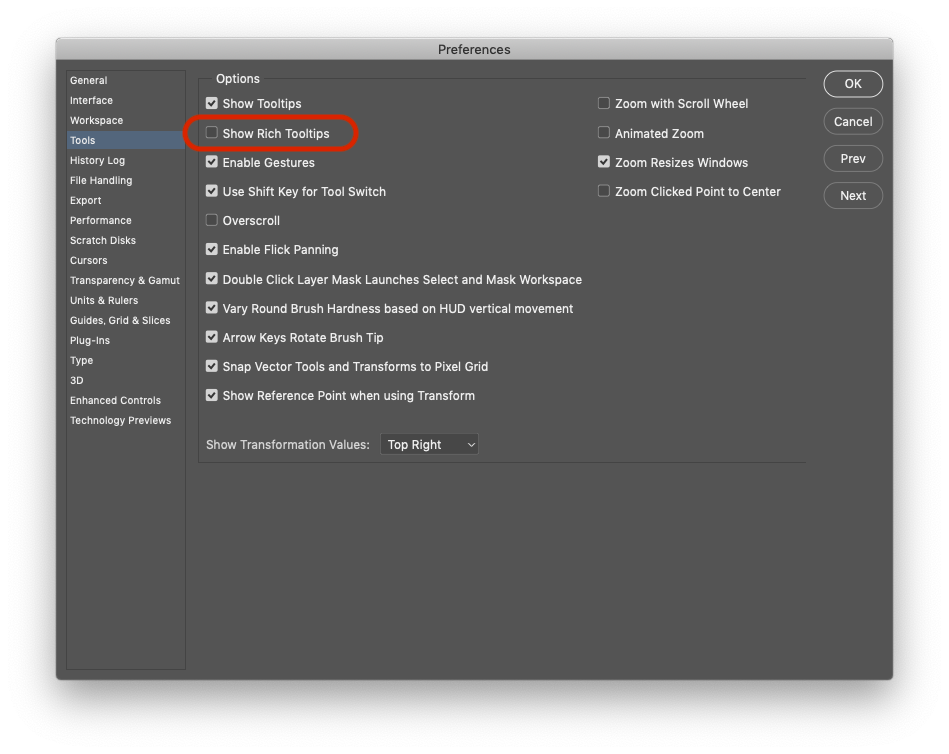Viewport: 949px width, 754px height.
Task: Disable Enable Gestures
Action: click(211, 162)
